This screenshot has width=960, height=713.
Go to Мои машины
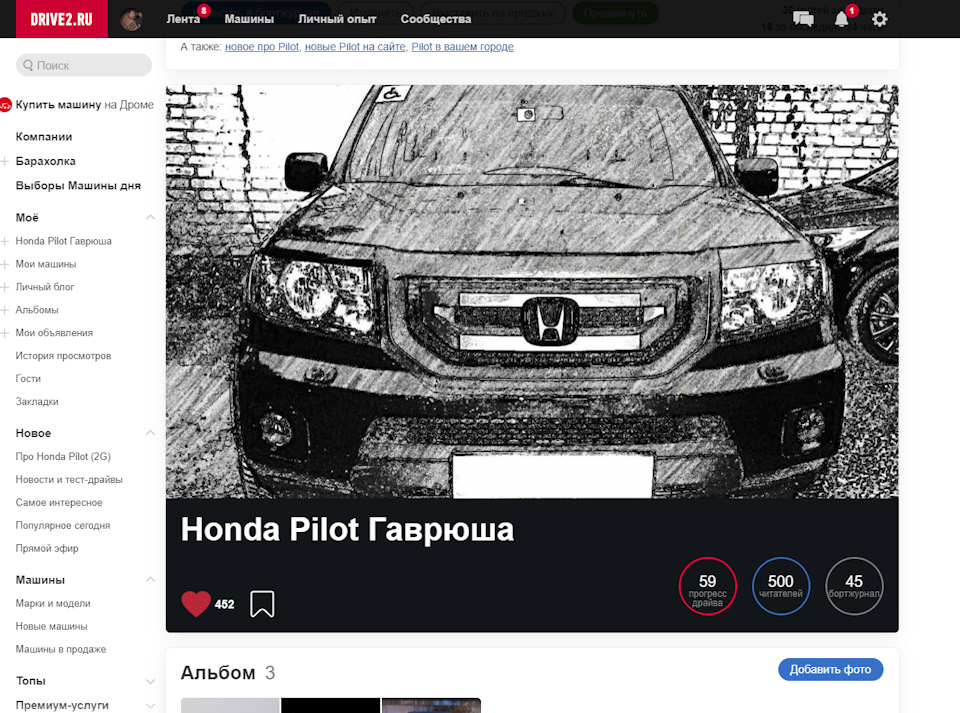pyautogui.click(x=46, y=264)
